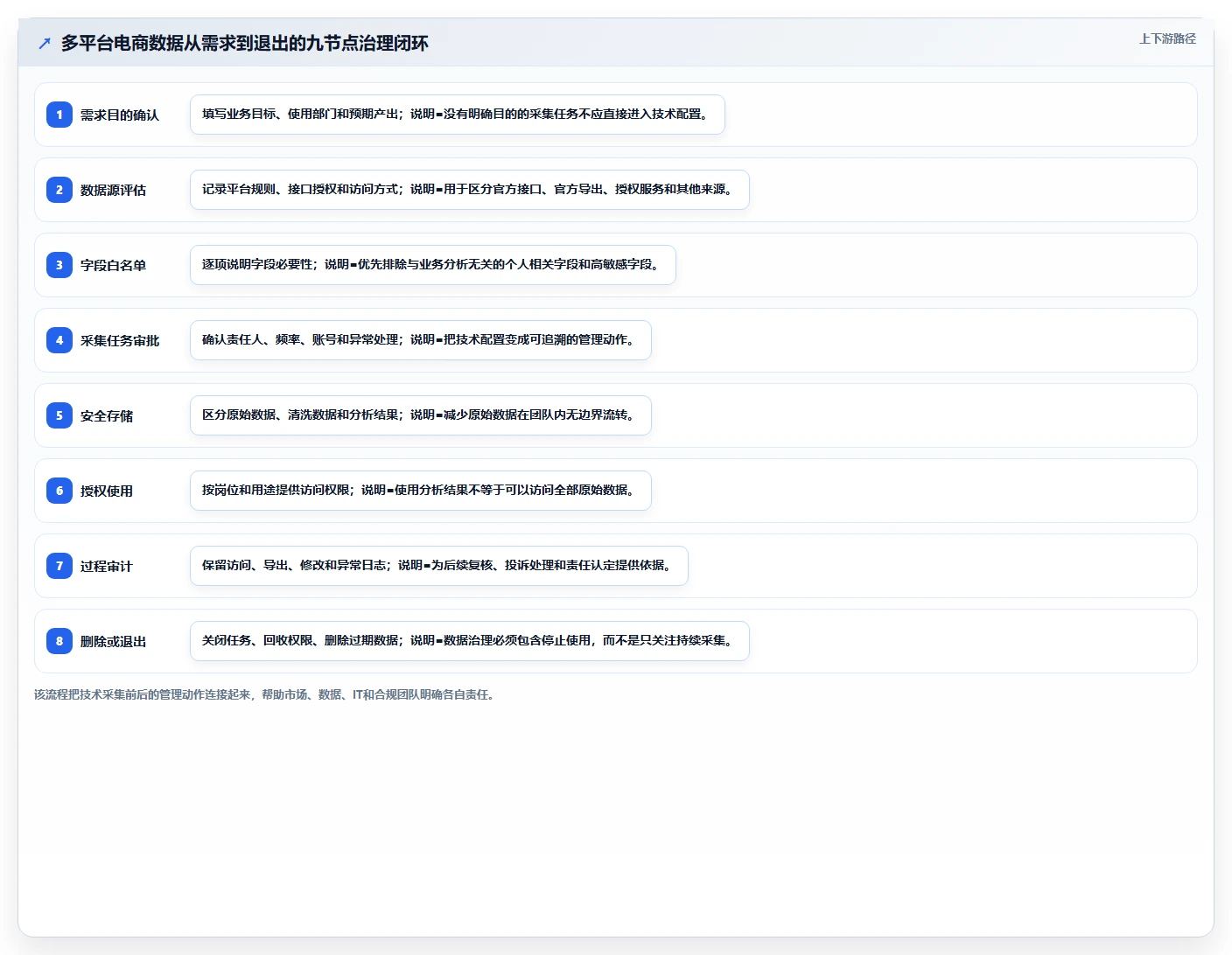Viewport: 1232px width, 955px height.
Task: Click step badge number 3
Action: click(59, 265)
